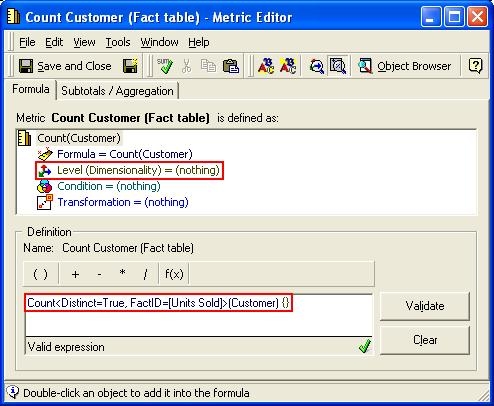Click the Help question mark icon
The width and height of the screenshot is (494, 406).
[475, 66]
